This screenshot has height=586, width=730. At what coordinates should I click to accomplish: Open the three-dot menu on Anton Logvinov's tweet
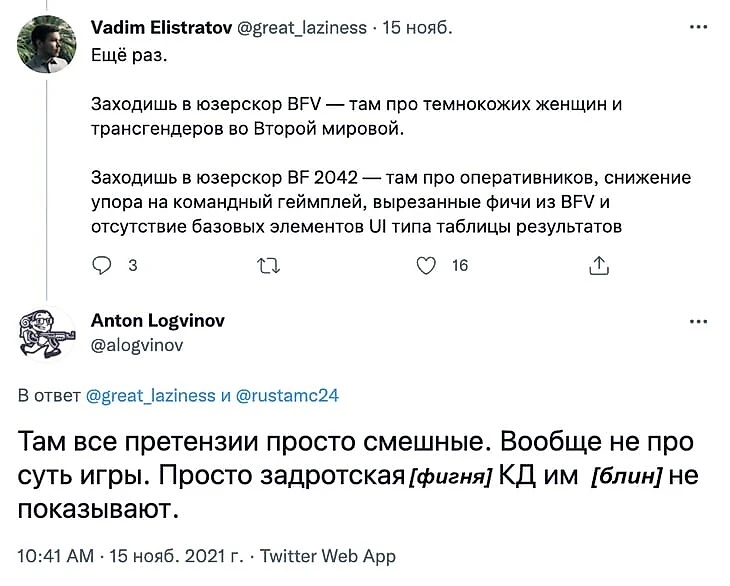point(698,322)
